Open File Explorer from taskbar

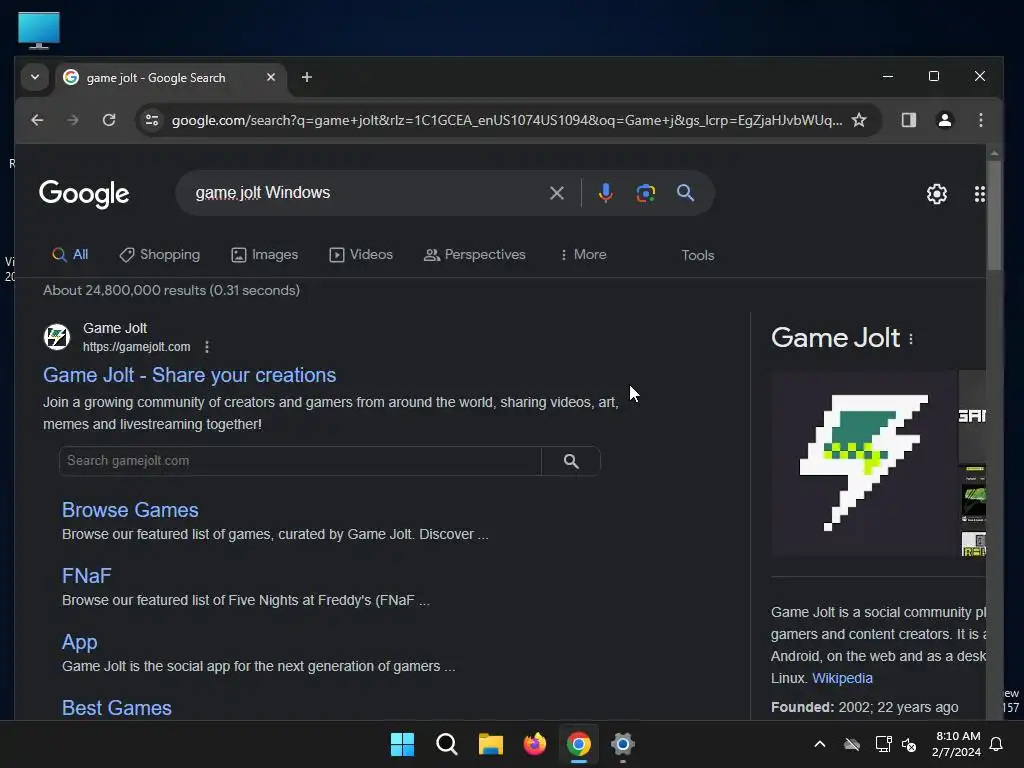point(490,744)
